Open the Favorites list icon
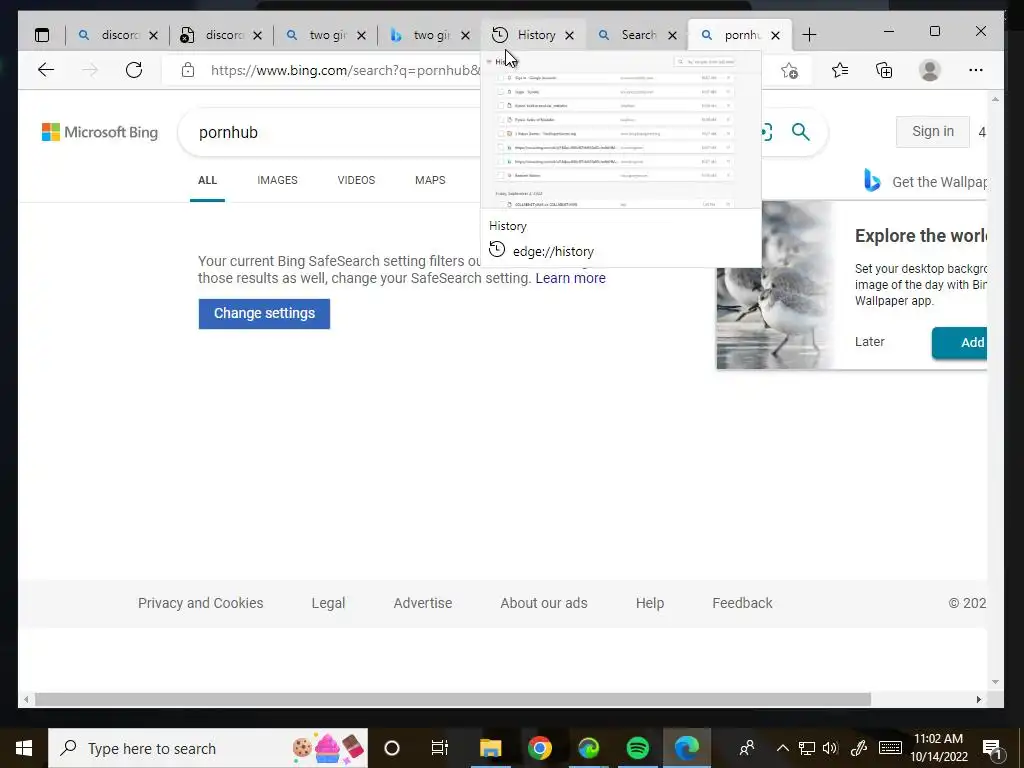1024x768 pixels. pyautogui.click(x=840, y=70)
